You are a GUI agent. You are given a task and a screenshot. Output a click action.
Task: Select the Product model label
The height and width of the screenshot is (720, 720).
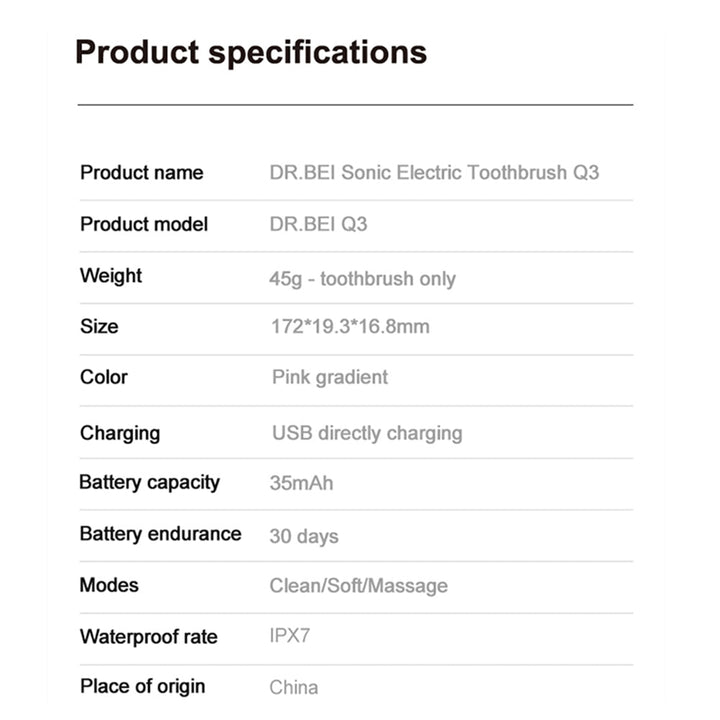144,224
